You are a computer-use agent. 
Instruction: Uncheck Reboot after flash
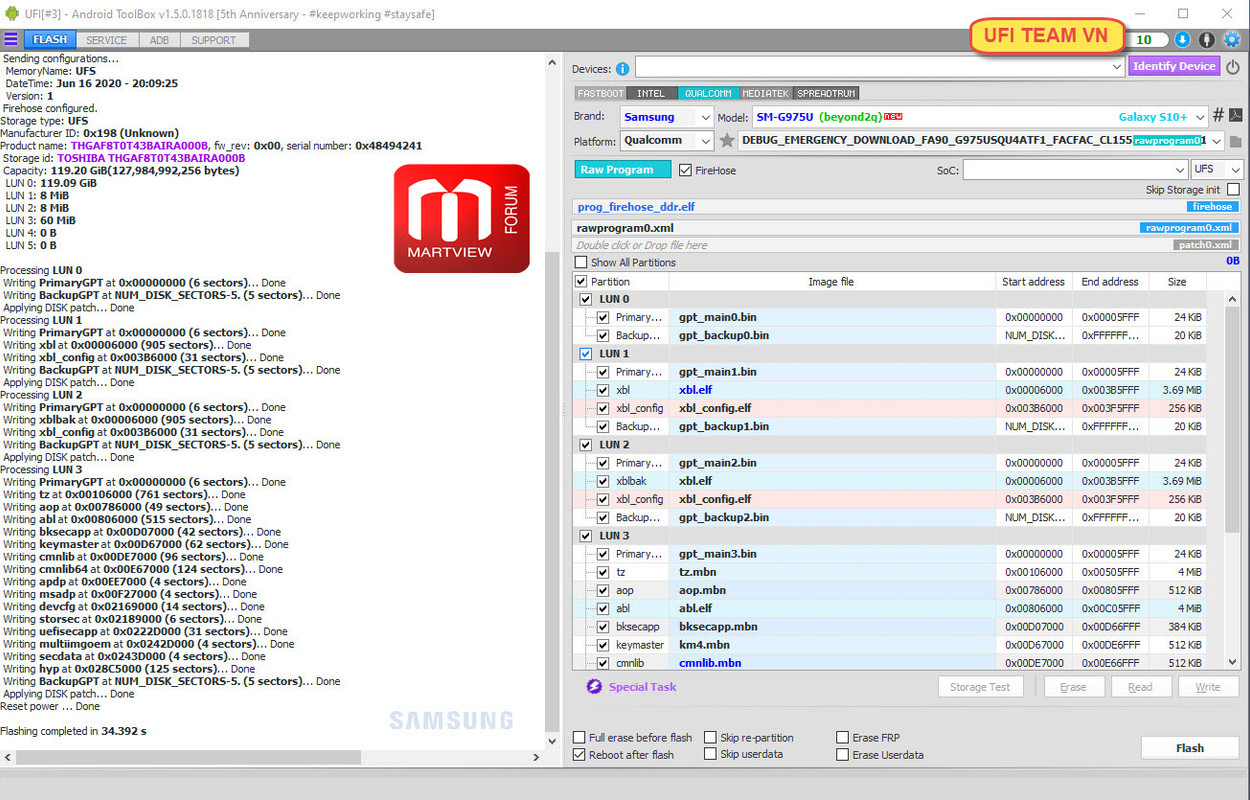pos(579,755)
